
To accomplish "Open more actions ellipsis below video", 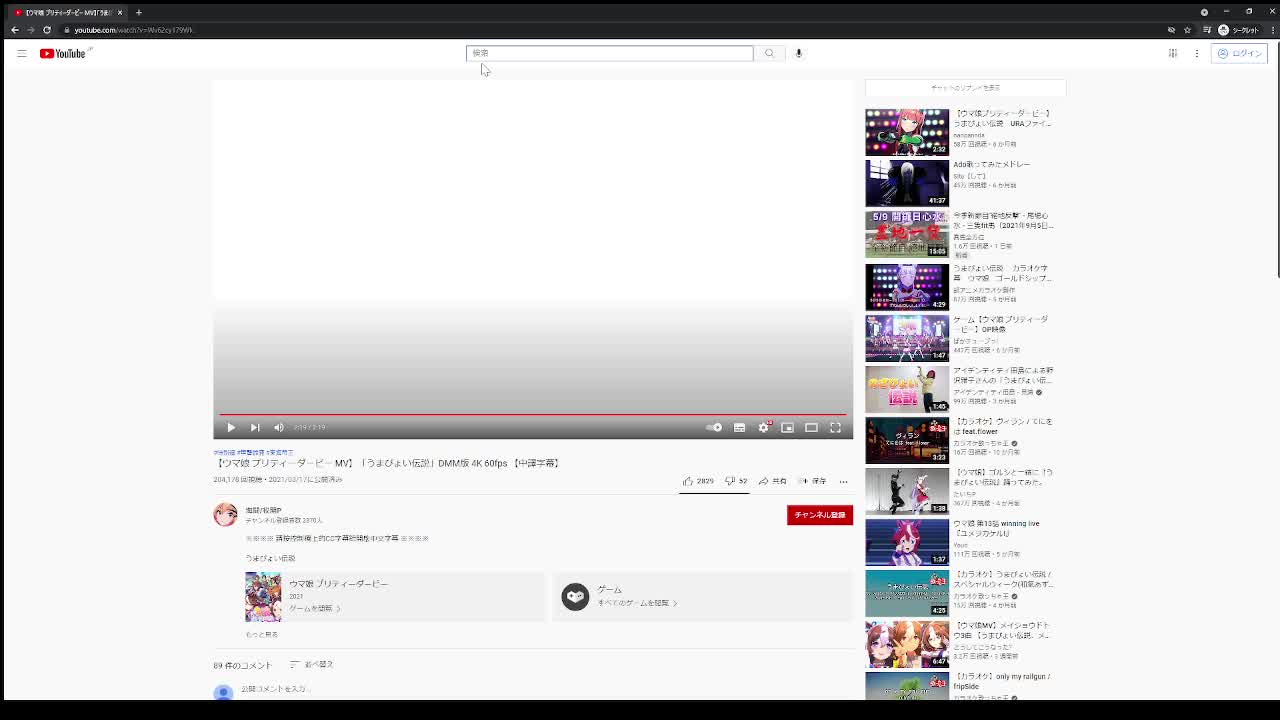I will 843,481.
